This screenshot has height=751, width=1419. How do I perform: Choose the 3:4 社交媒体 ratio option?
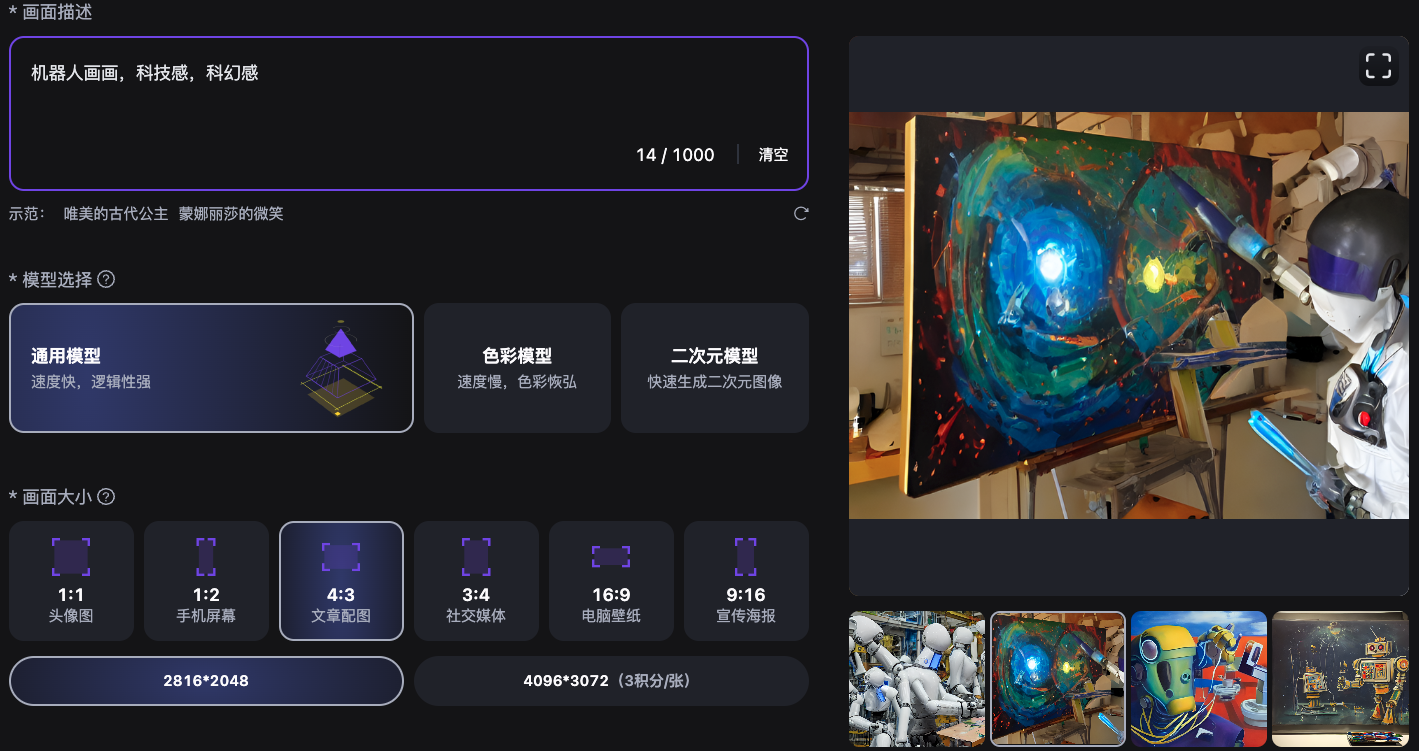(x=476, y=581)
